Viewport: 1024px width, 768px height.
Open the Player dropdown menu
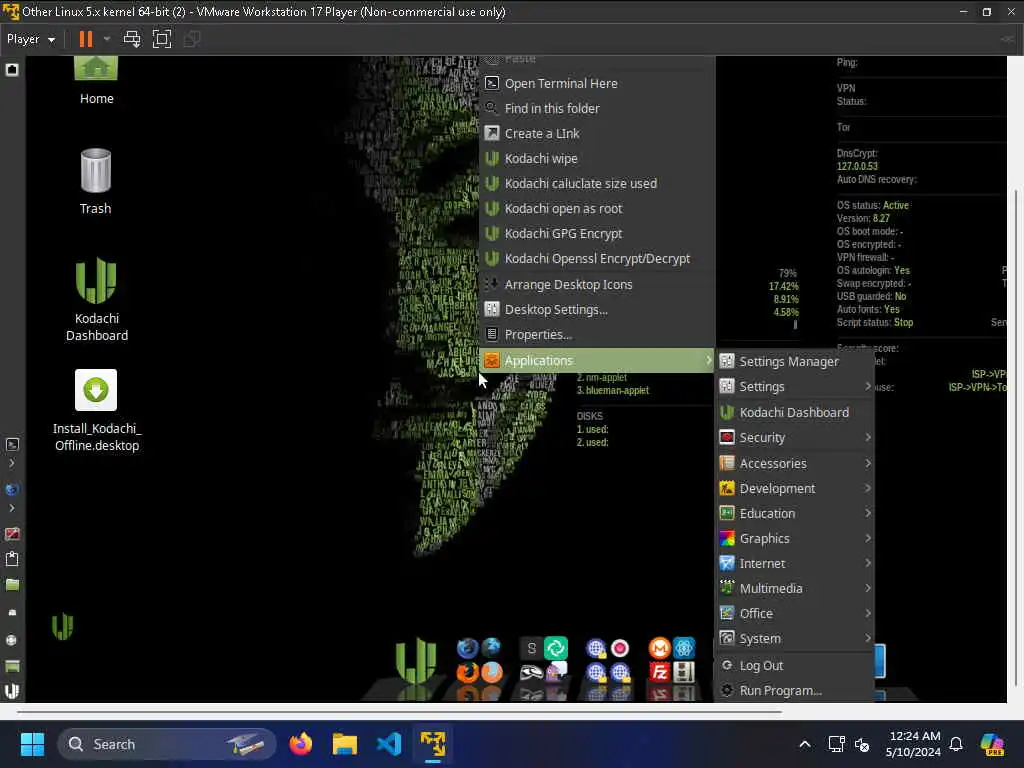(31, 39)
